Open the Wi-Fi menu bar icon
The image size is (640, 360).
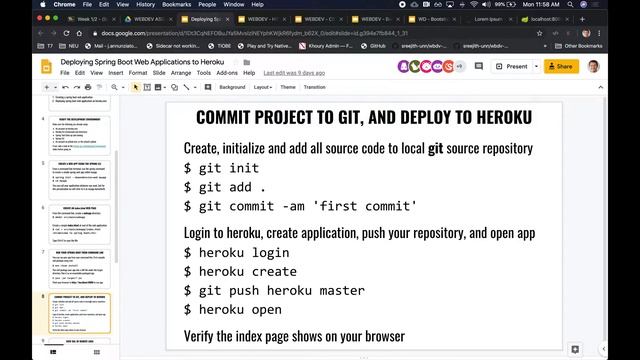pyautogui.click(x=474, y=4)
